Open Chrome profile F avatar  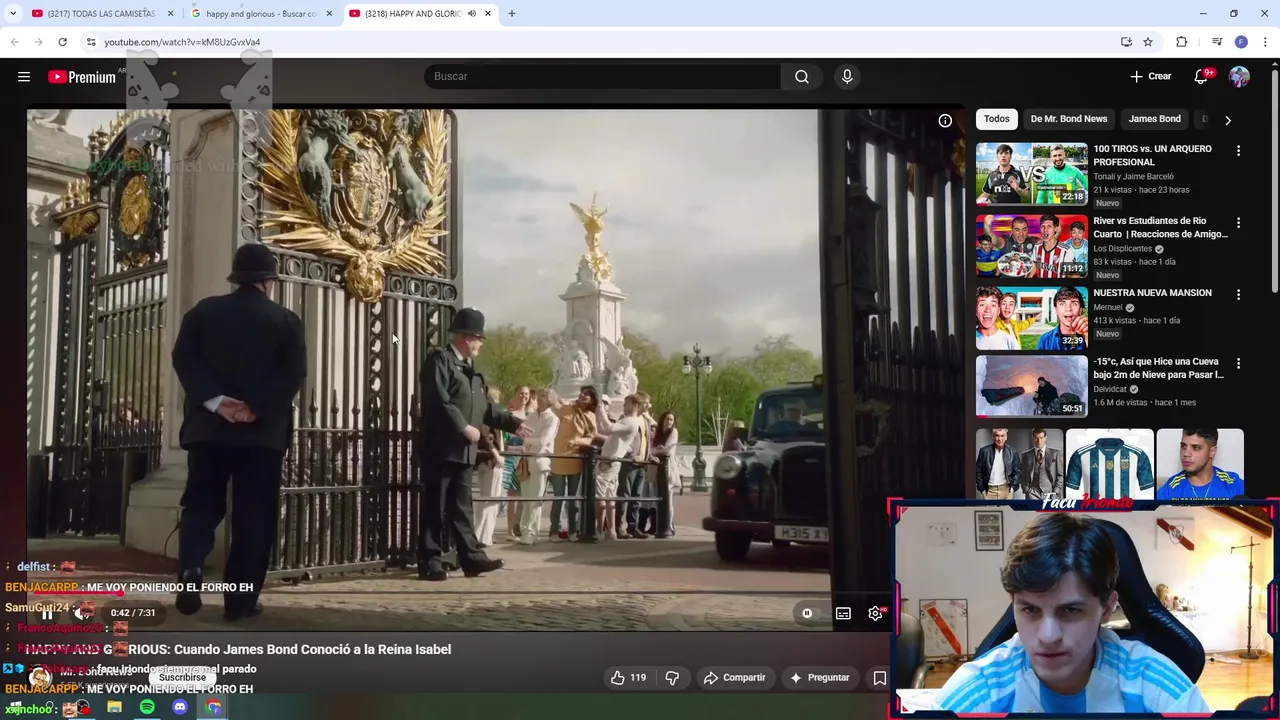(x=1241, y=42)
